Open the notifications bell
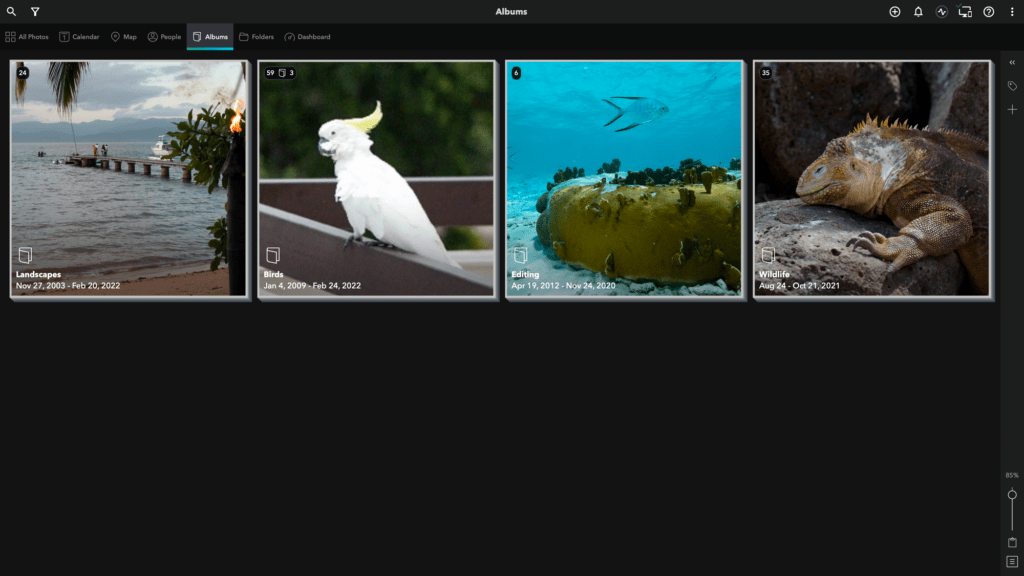 tap(918, 12)
